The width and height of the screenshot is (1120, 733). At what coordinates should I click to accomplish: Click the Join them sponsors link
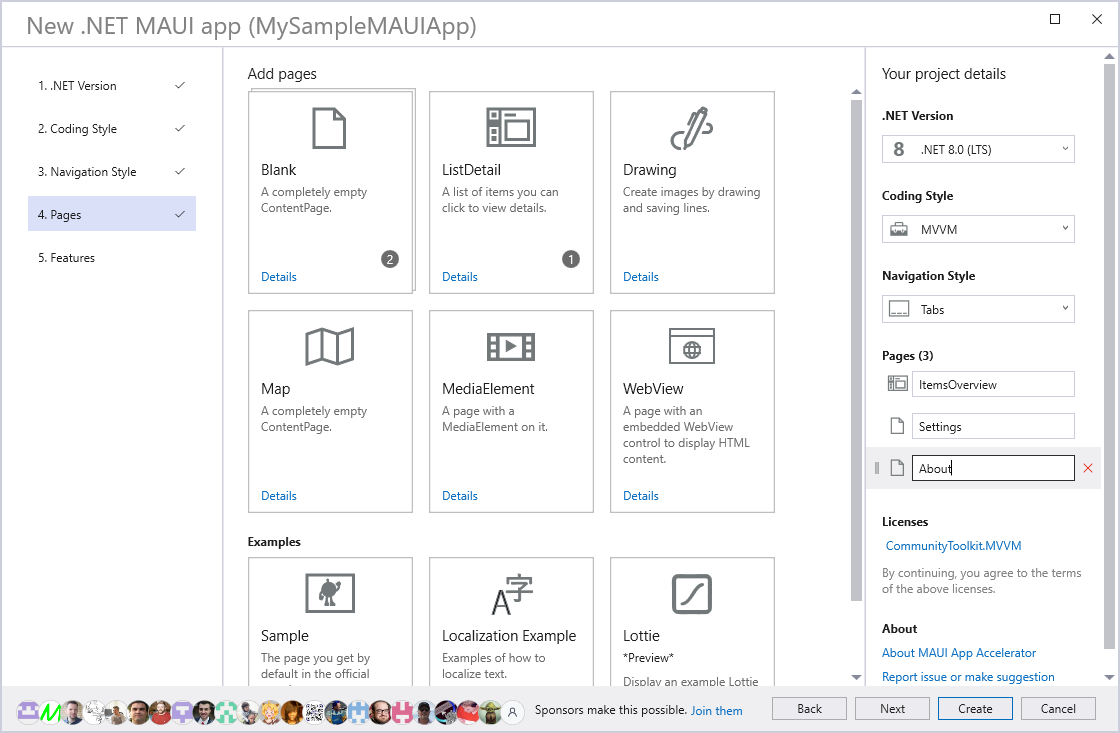[717, 711]
